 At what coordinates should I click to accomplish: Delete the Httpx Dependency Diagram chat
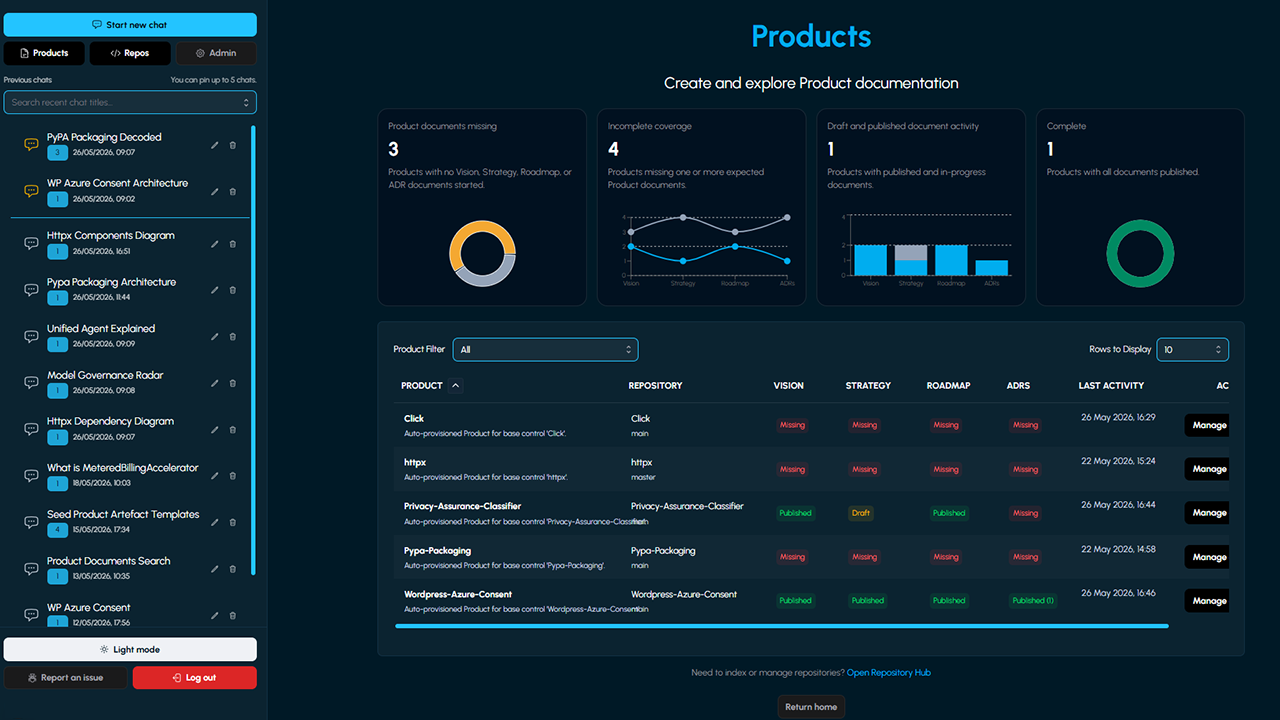[x=233, y=430]
